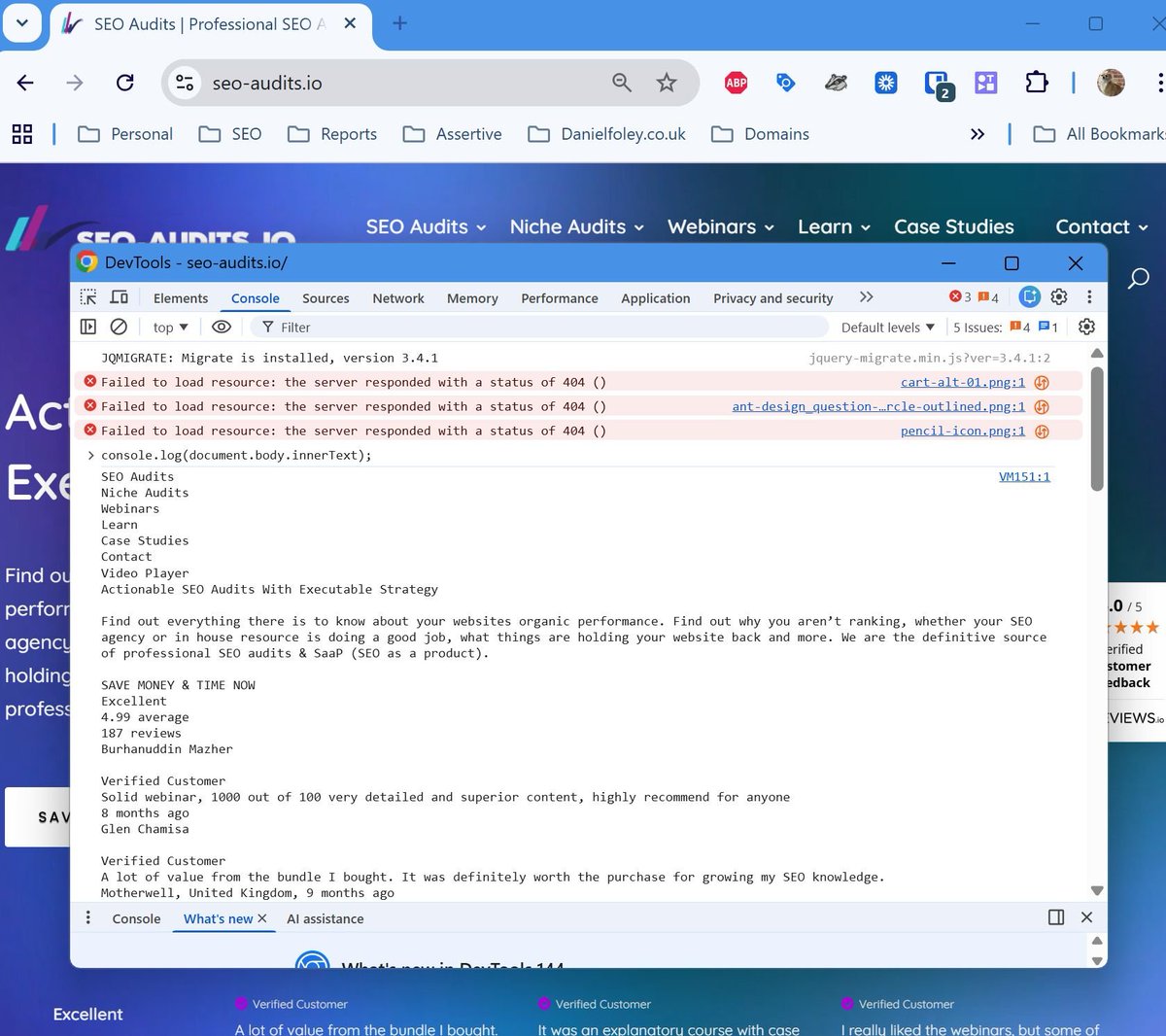
Task: Open the top JavaScript context dropdown
Action: tap(171, 328)
